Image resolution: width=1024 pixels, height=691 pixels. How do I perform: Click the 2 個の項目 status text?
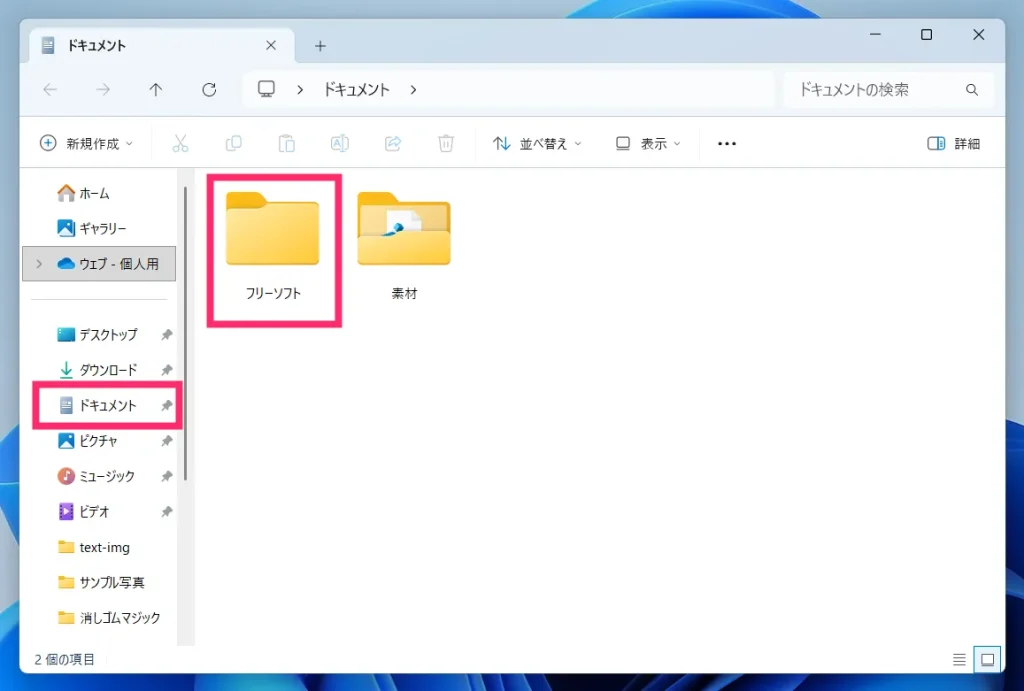tap(65, 660)
